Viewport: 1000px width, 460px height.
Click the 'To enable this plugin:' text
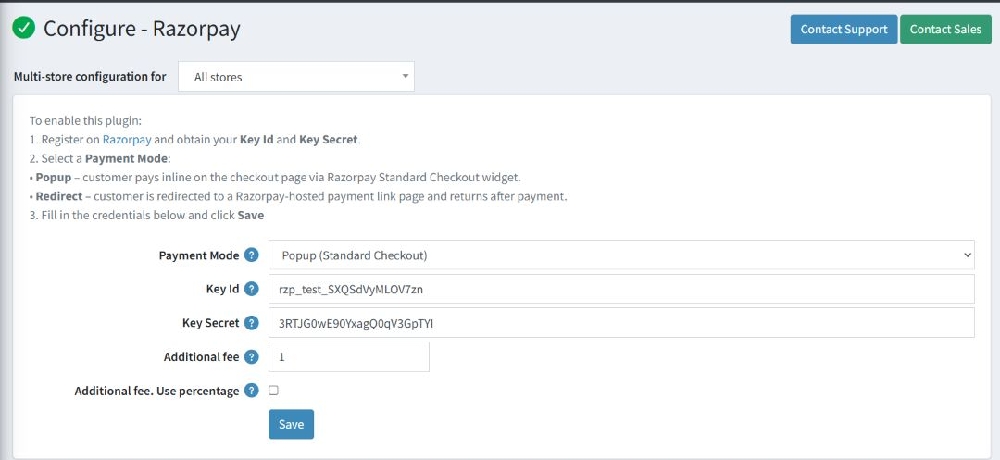[x=85, y=121]
